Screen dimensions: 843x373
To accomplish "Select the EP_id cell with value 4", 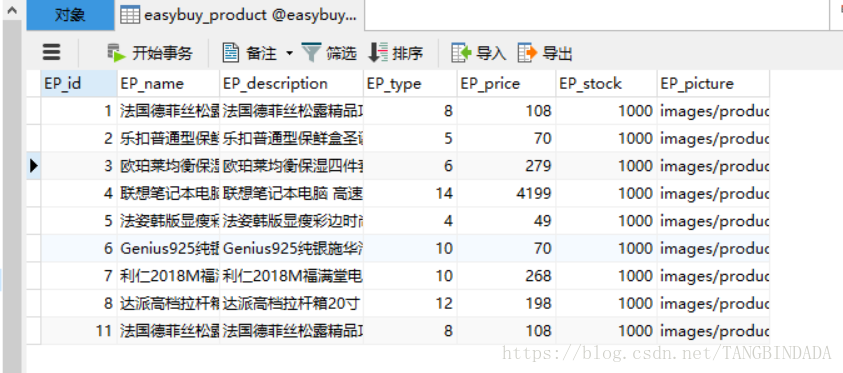I will point(79,193).
